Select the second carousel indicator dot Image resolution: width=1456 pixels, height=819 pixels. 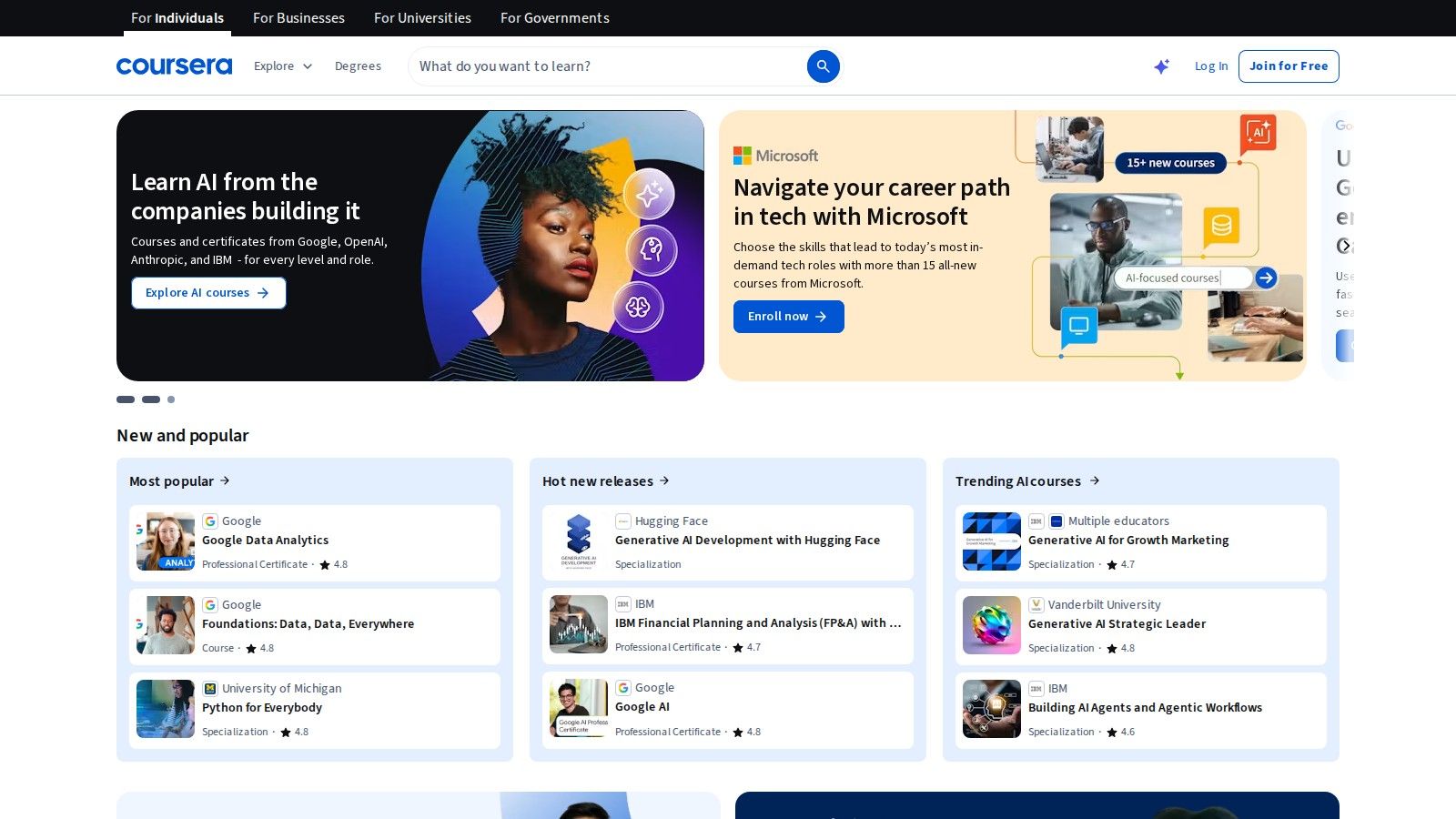click(151, 399)
